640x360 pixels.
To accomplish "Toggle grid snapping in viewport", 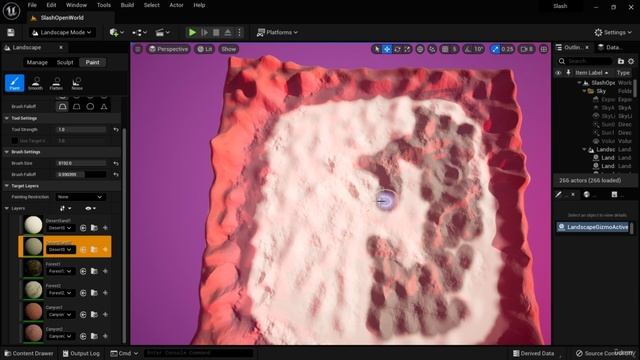I will (x=445, y=49).
